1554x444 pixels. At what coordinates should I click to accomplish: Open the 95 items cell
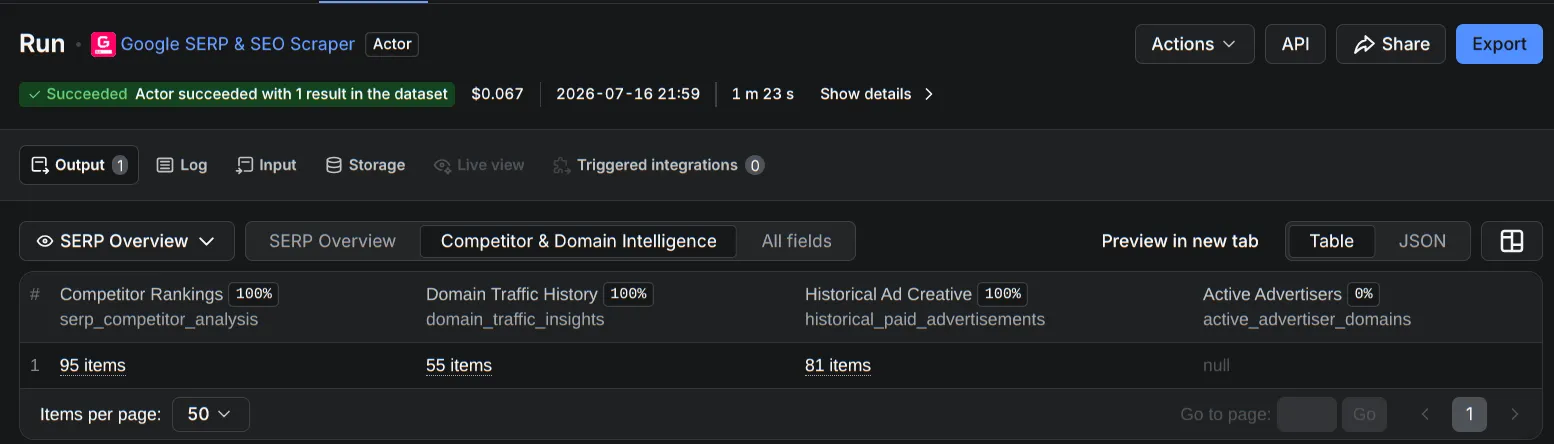click(93, 365)
